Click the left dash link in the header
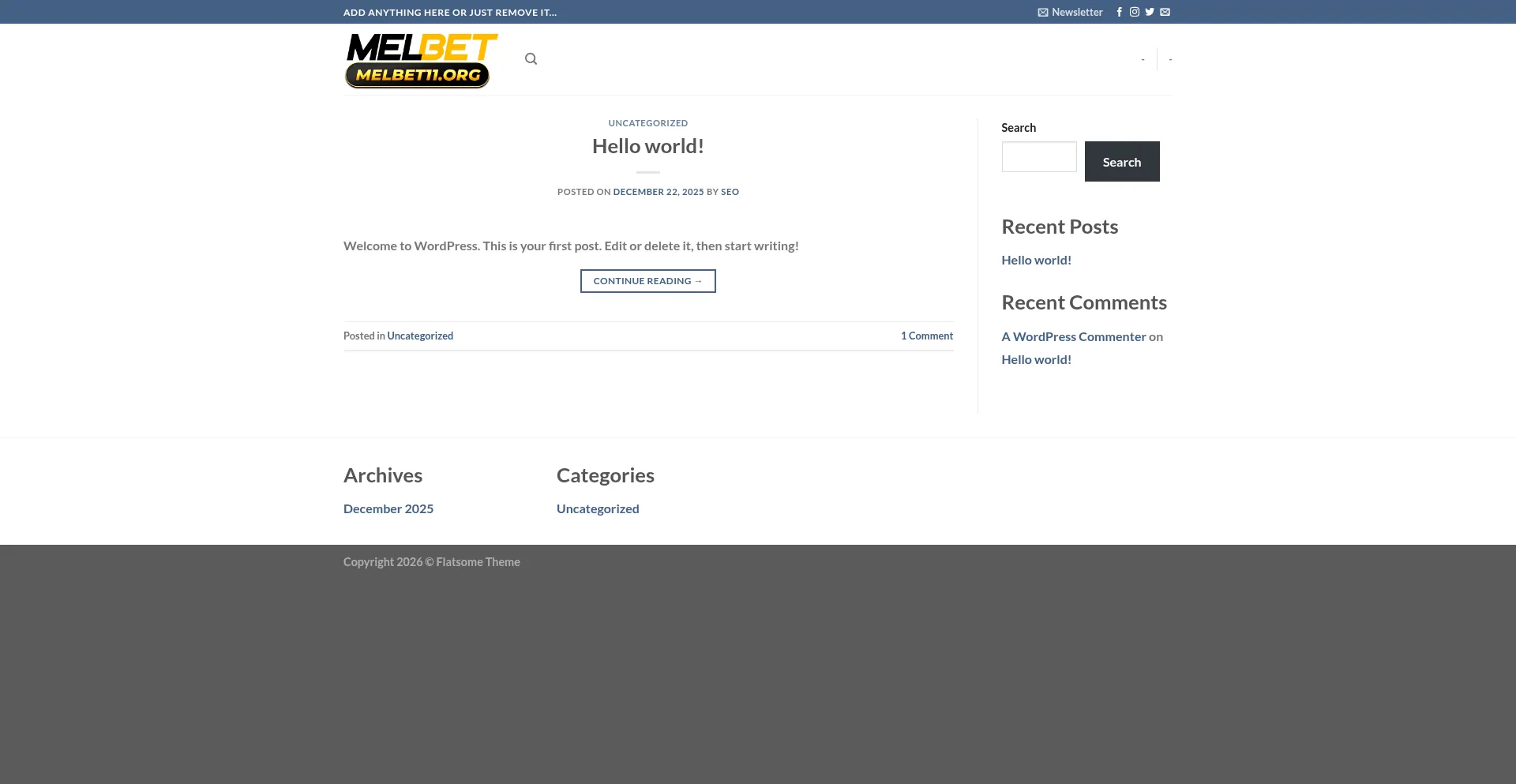 click(1143, 58)
